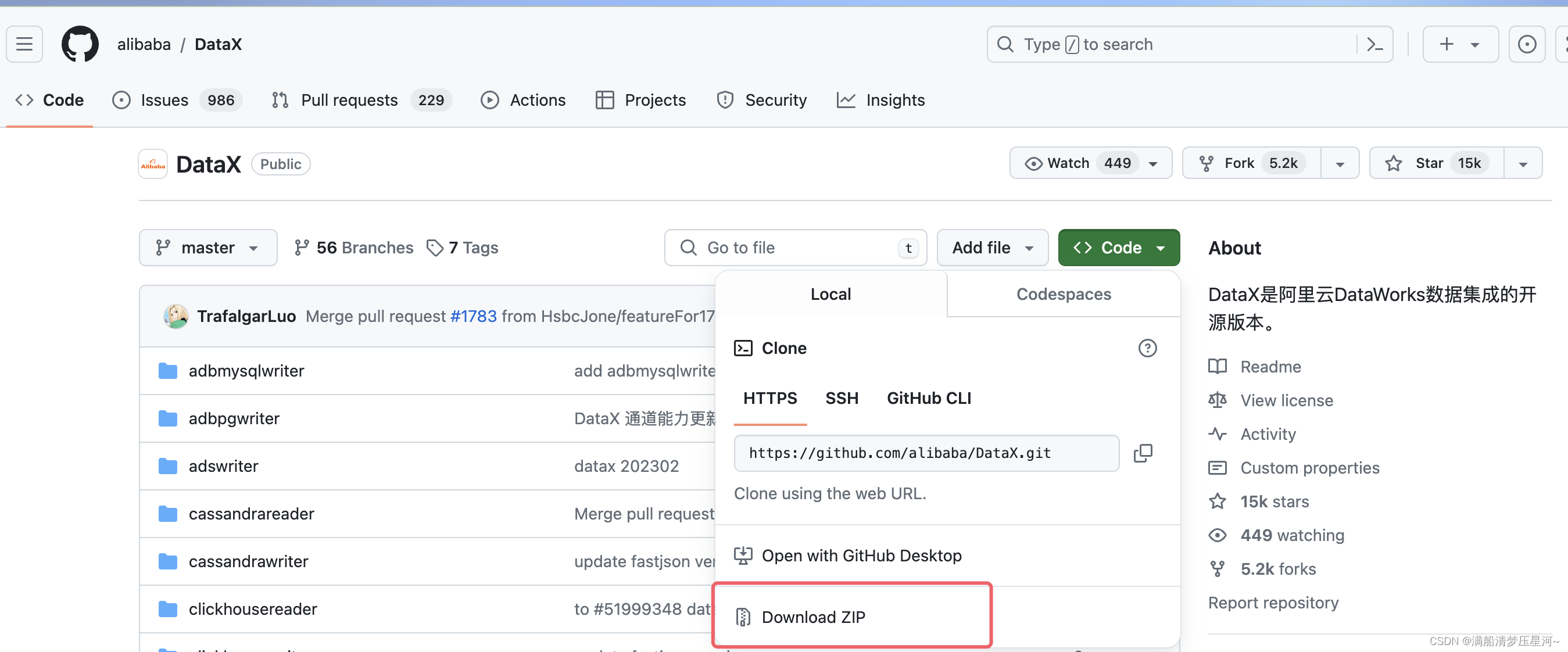The width and height of the screenshot is (1568, 652).
Task: Open the Insights tab
Action: tap(880, 100)
